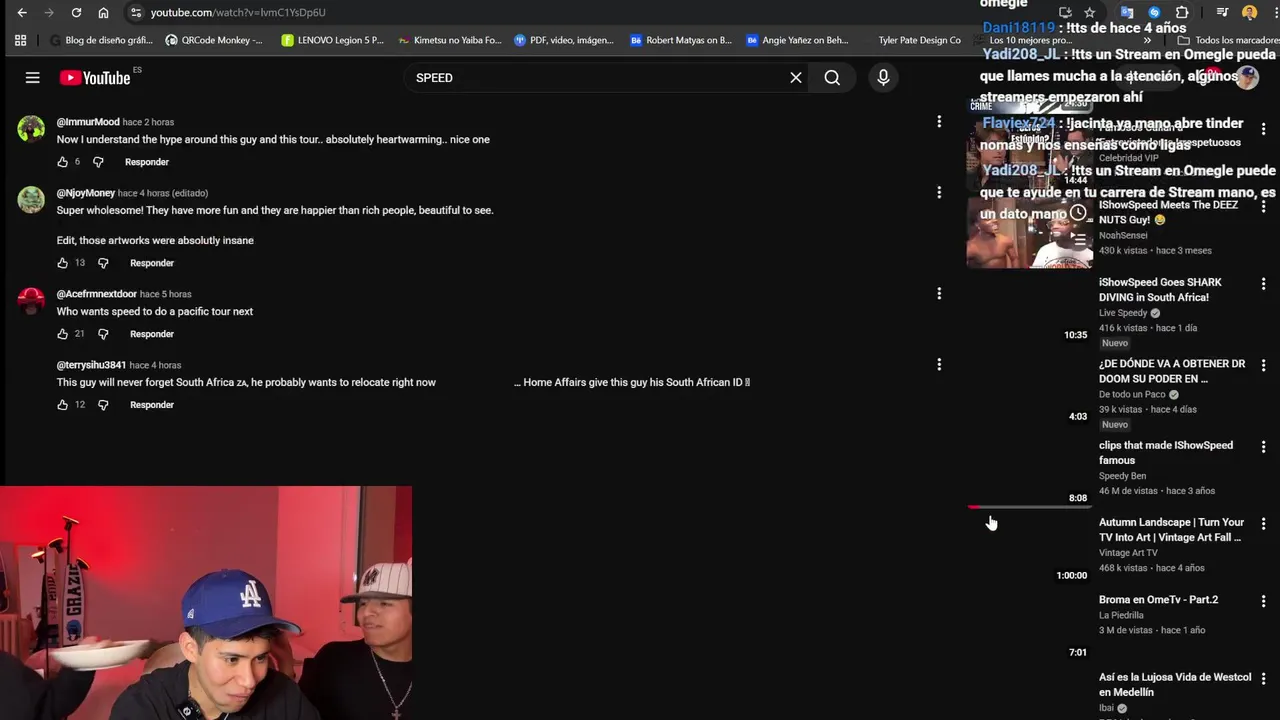Open the Chrome profile avatar

(x=1249, y=12)
